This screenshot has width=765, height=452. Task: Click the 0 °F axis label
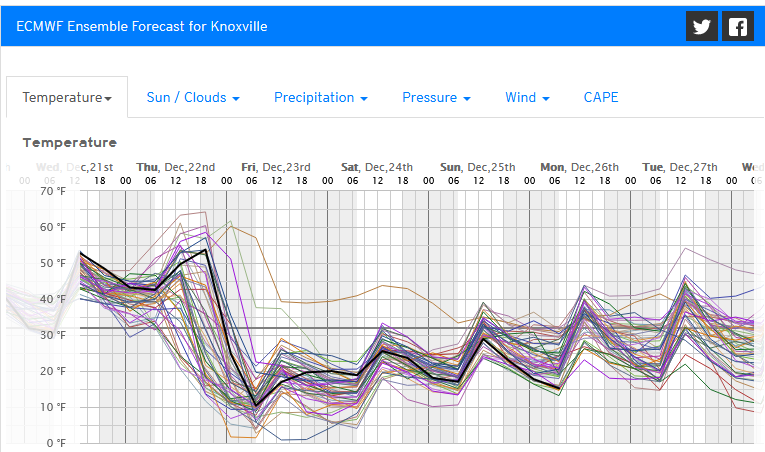tap(56, 443)
